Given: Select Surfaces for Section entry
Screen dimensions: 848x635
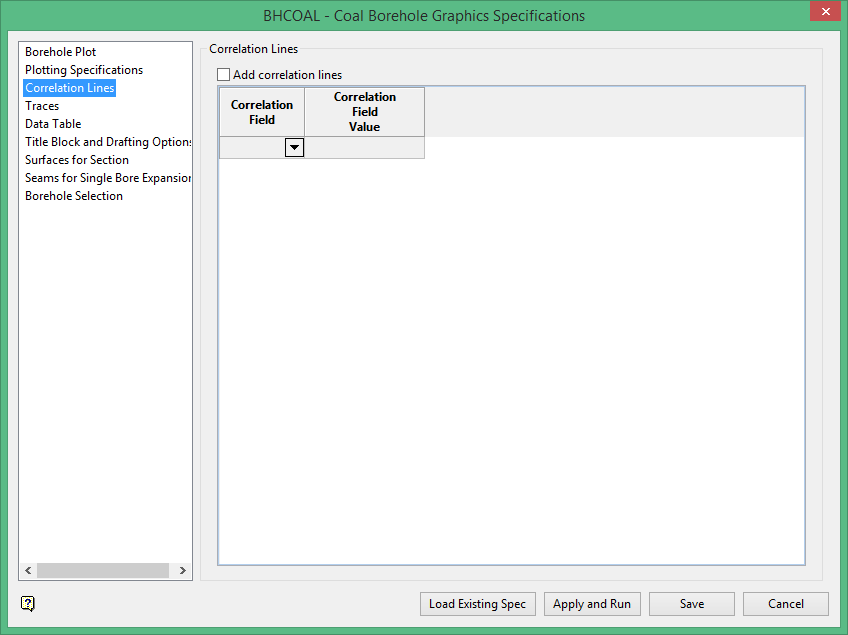Looking at the screenshot, I should (x=77, y=160).
